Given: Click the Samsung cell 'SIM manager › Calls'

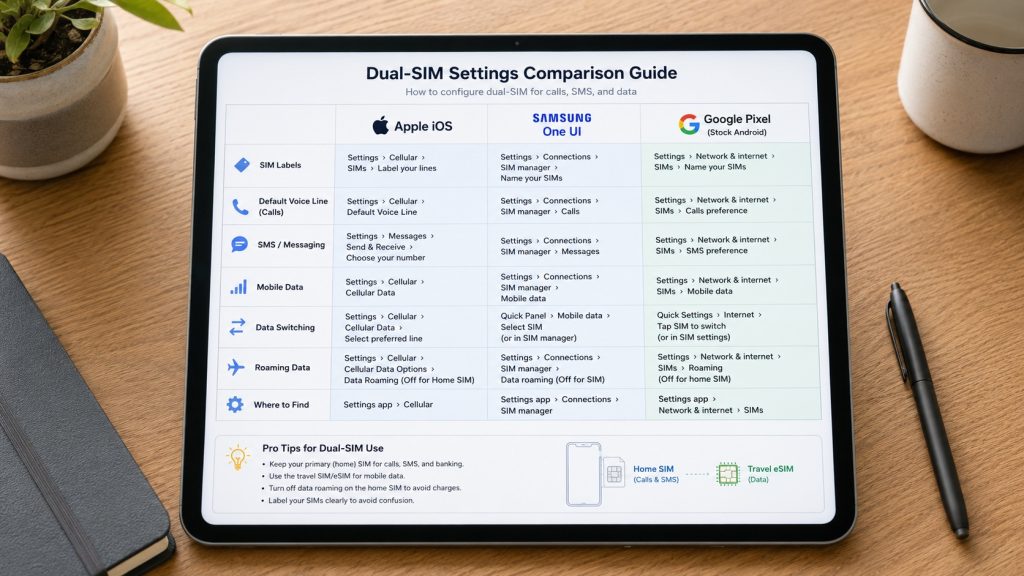Looking at the screenshot, I should pos(539,212).
